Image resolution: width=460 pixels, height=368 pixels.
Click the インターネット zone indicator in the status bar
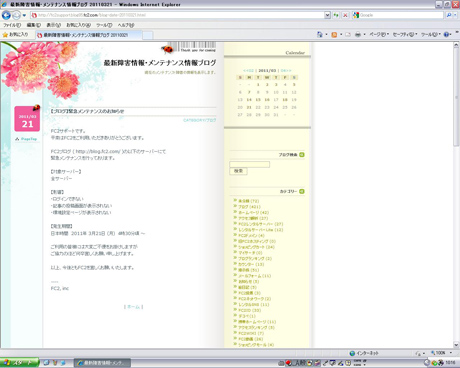click(364, 353)
